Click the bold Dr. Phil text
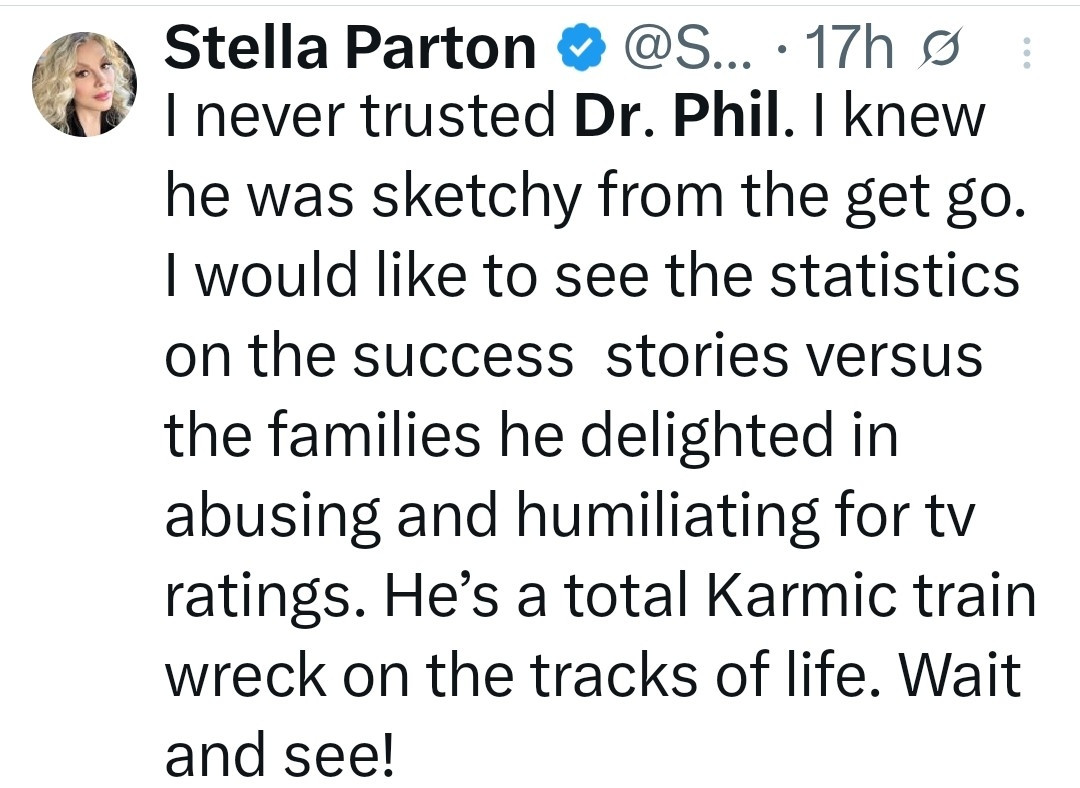 (678, 115)
